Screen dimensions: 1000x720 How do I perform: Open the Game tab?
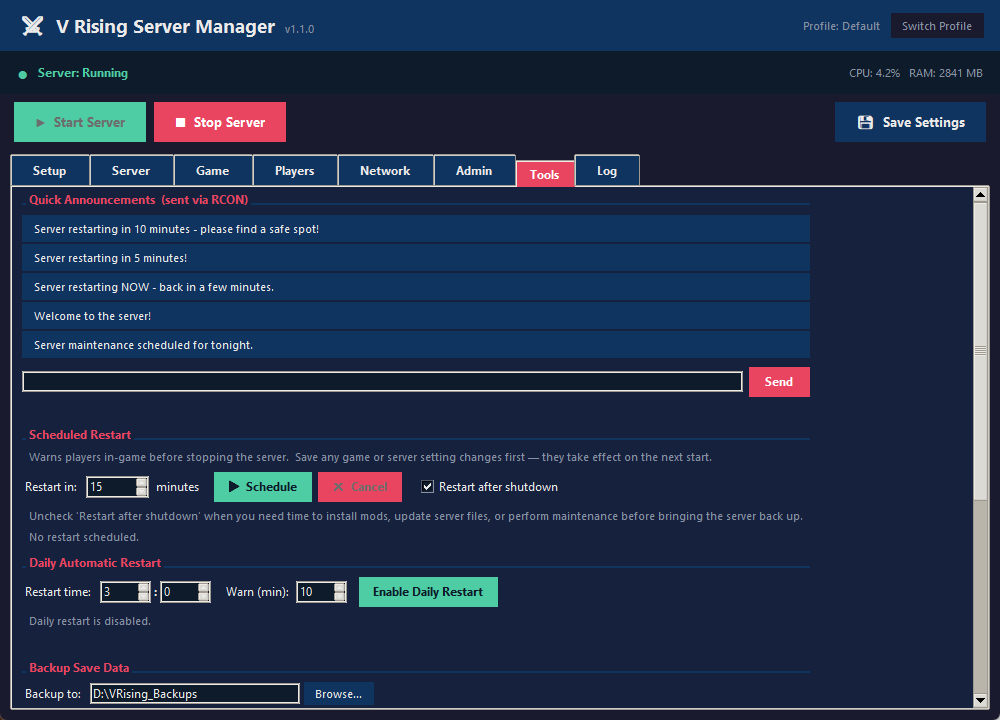213,171
